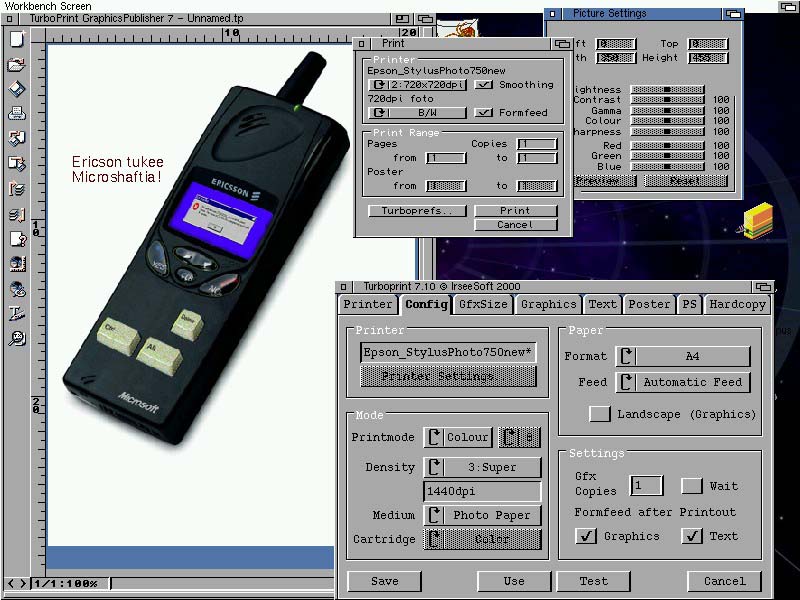Viewport: 800px width, 600px height.
Task: Cycle Printmode from Colour
Action: tap(458, 437)
